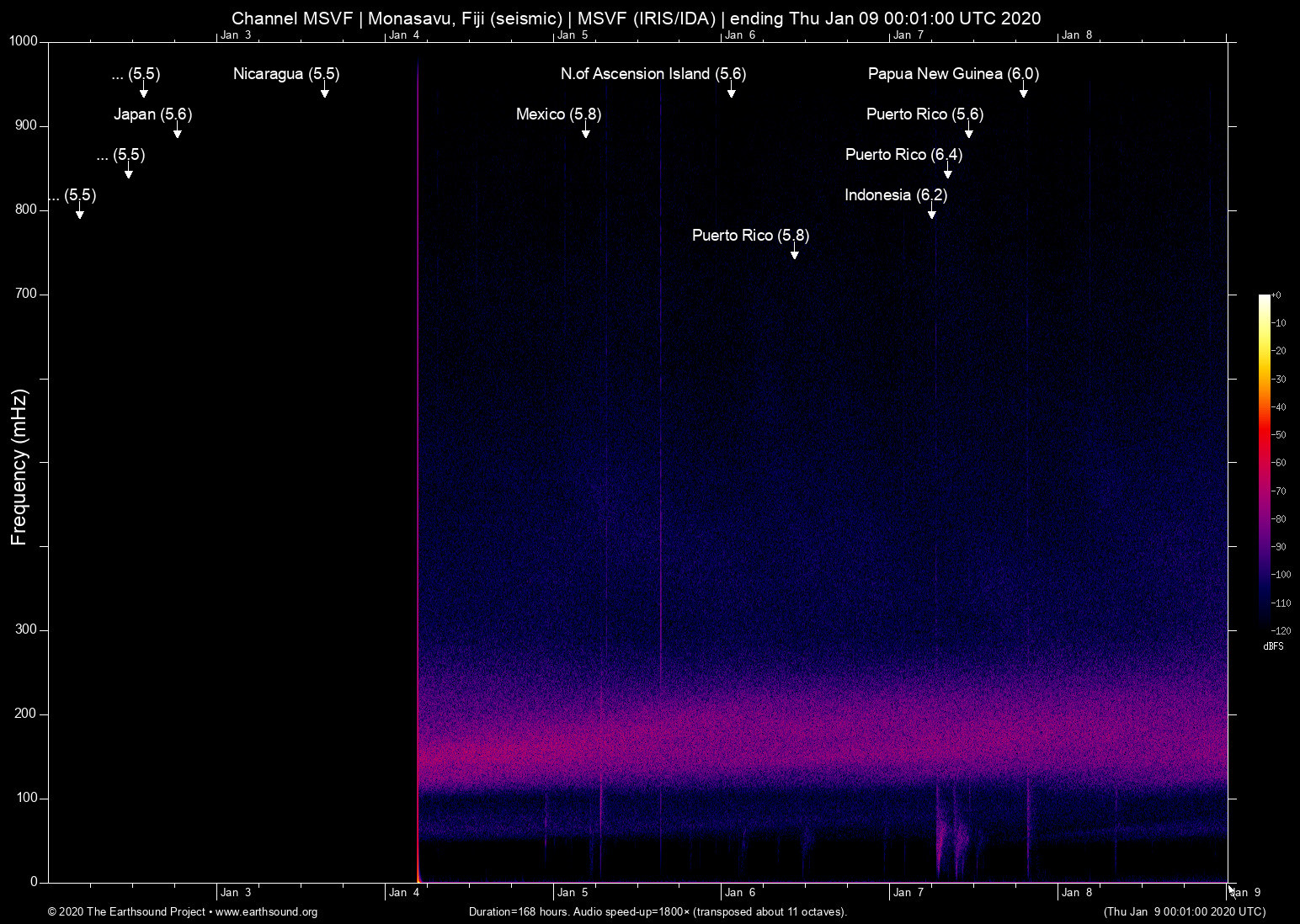Click the 1000 frequency tick label

point(24,42)
